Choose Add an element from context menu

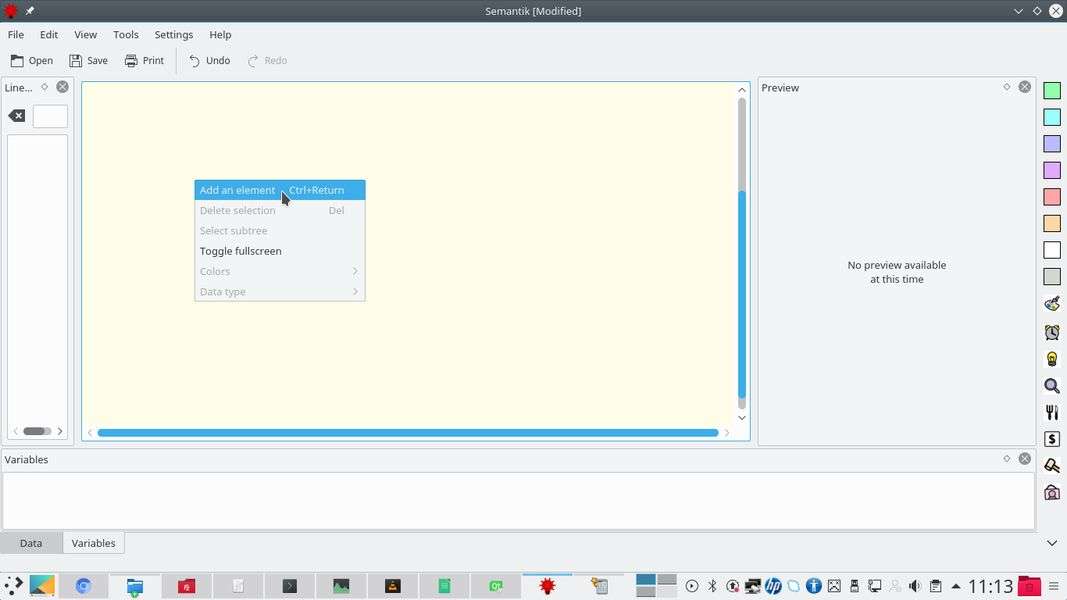(x=238, y=190)
